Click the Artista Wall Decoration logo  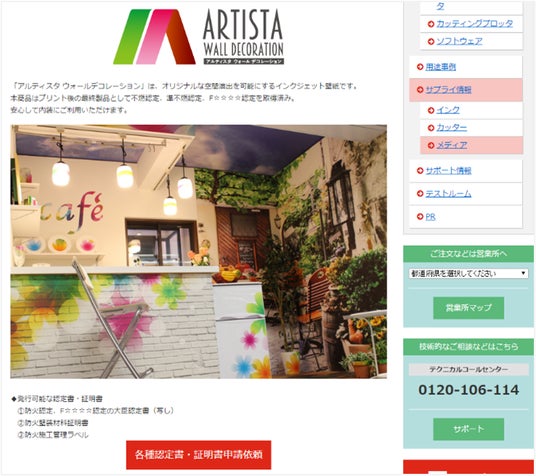click(199, 37)
